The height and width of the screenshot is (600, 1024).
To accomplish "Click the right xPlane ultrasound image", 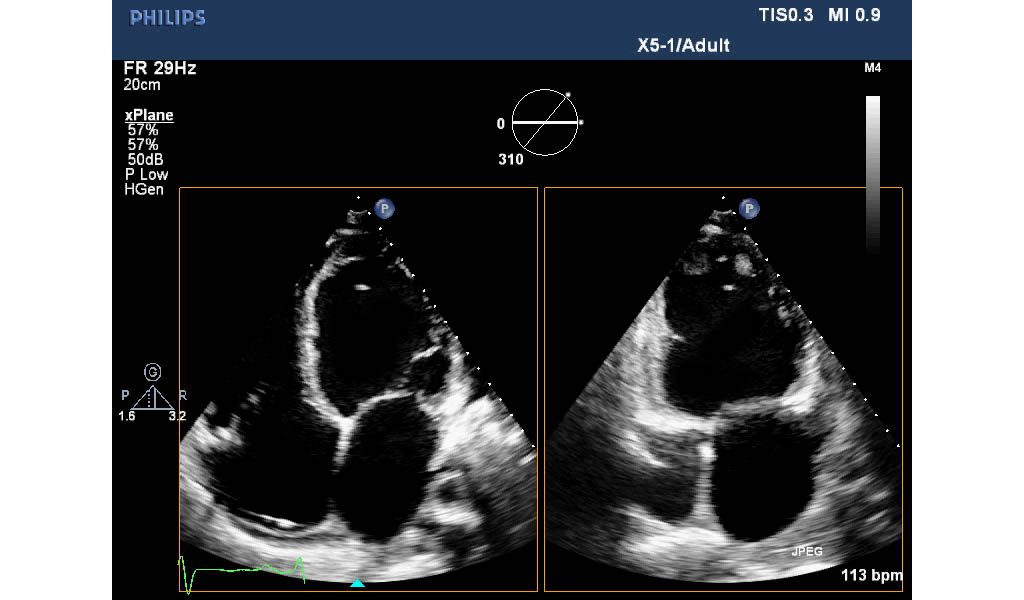I will point(724,389).
